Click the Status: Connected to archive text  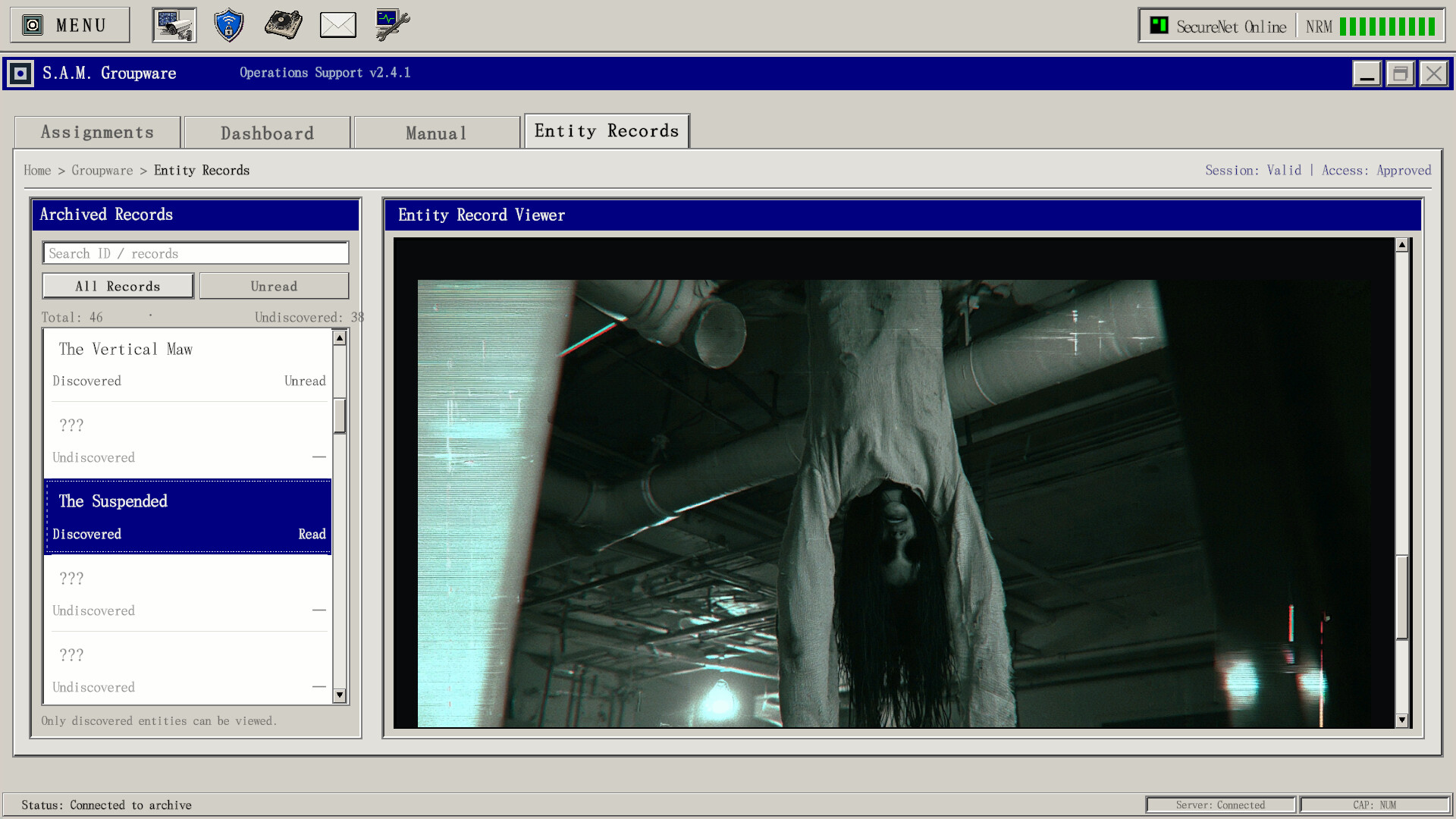point(106,805)
